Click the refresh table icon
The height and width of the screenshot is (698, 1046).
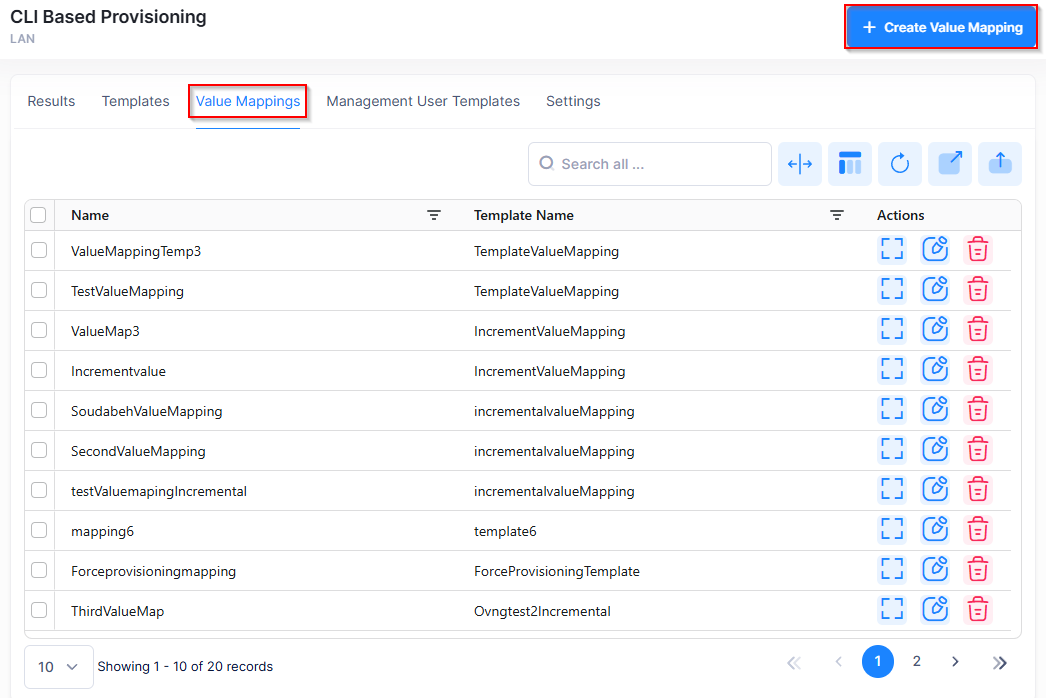(x=900, y=164)
